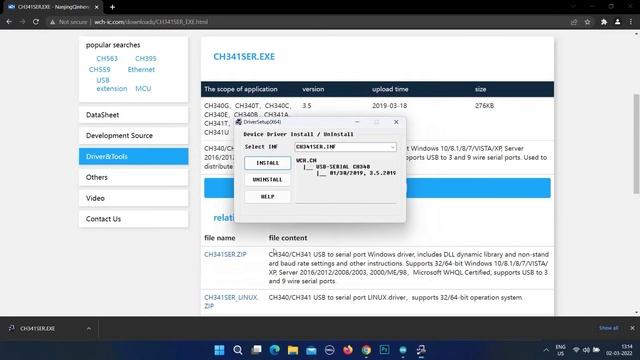Open Photoshop from the taskbar
This screenshot has width=640, height=360.
coord(384,350)
